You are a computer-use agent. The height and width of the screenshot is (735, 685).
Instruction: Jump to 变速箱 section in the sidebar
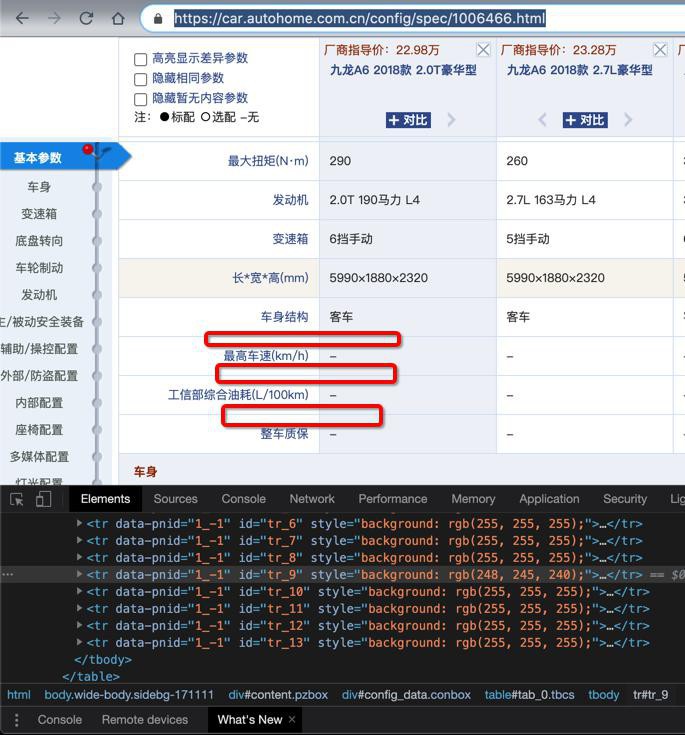click(x=39, y=214)
